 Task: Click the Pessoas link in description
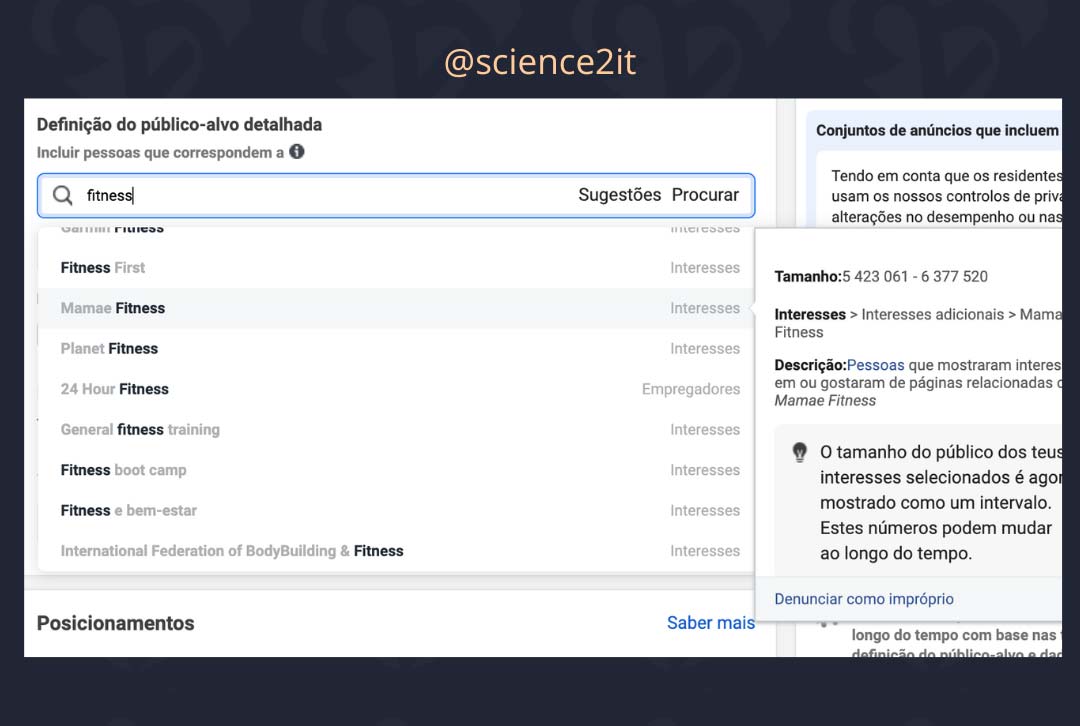(x=875, y=366)
